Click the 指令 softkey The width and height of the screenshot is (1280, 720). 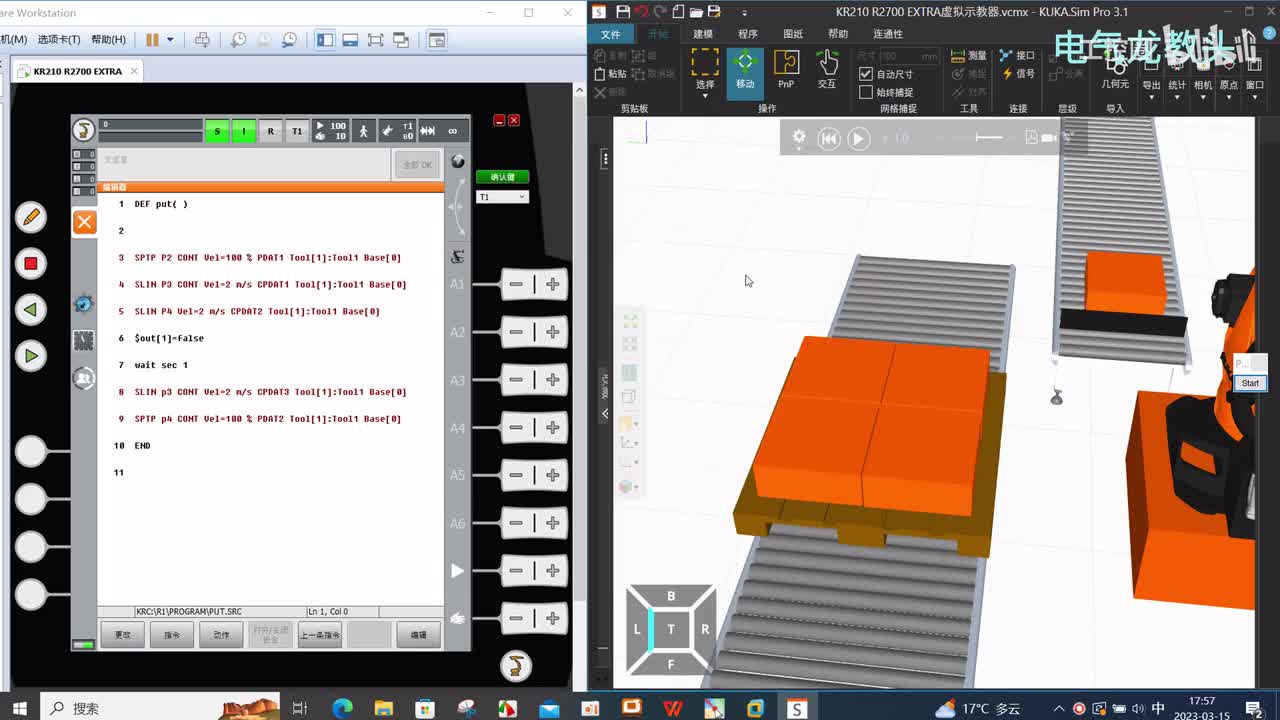pos(172,634)
